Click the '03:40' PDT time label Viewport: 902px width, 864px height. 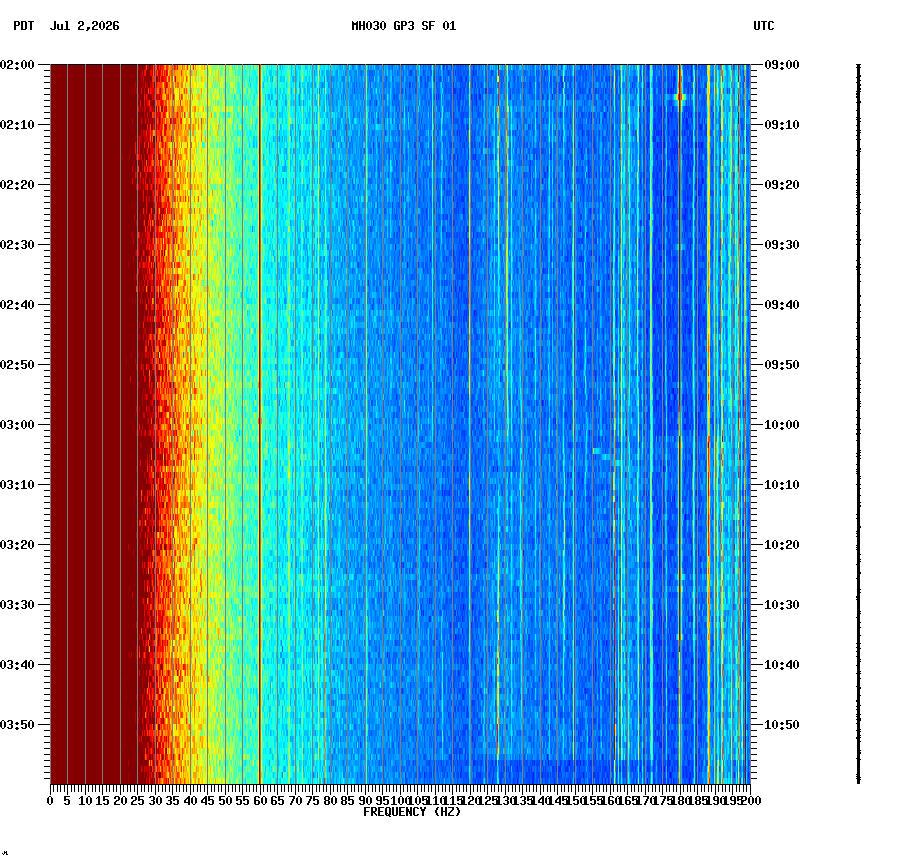point(17,664)
